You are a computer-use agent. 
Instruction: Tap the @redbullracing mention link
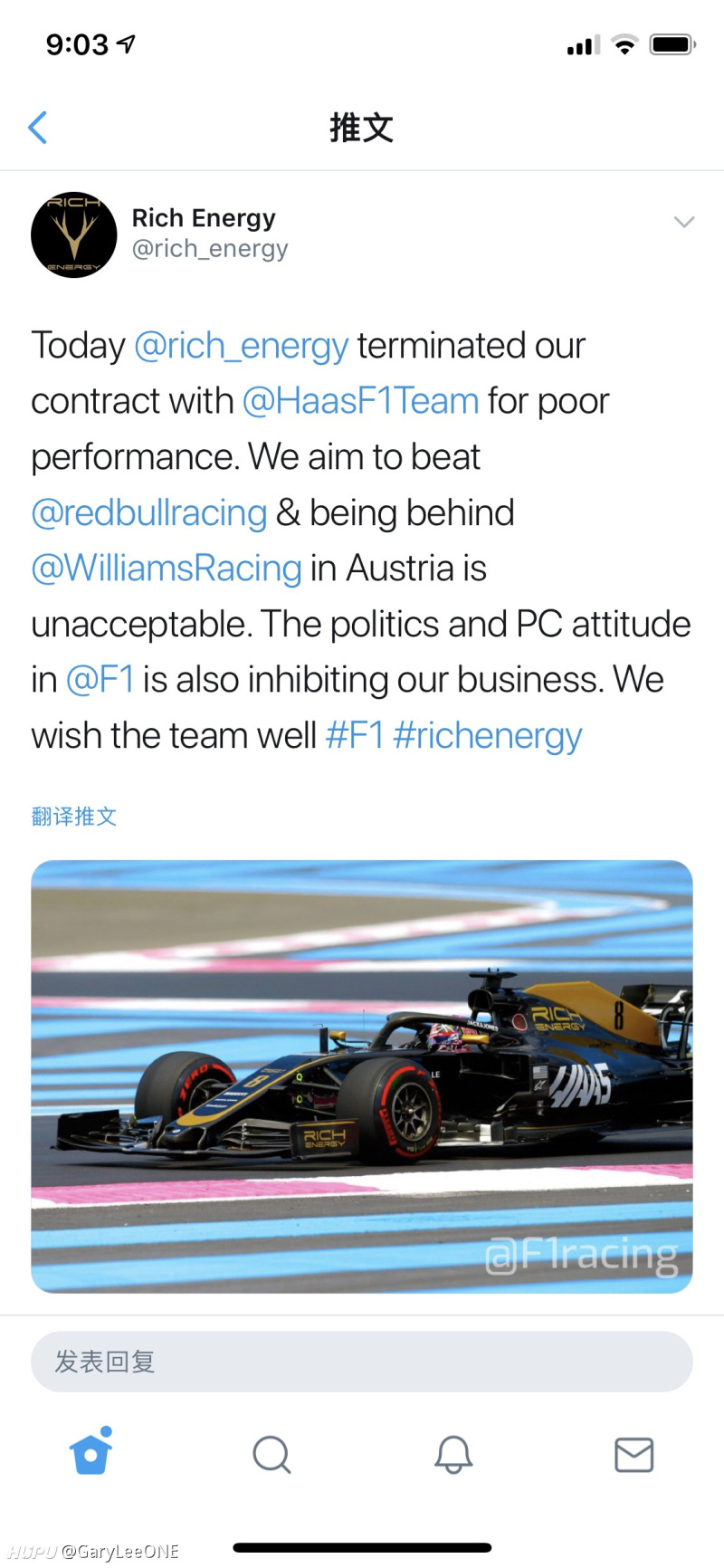[x=149, y=512]
